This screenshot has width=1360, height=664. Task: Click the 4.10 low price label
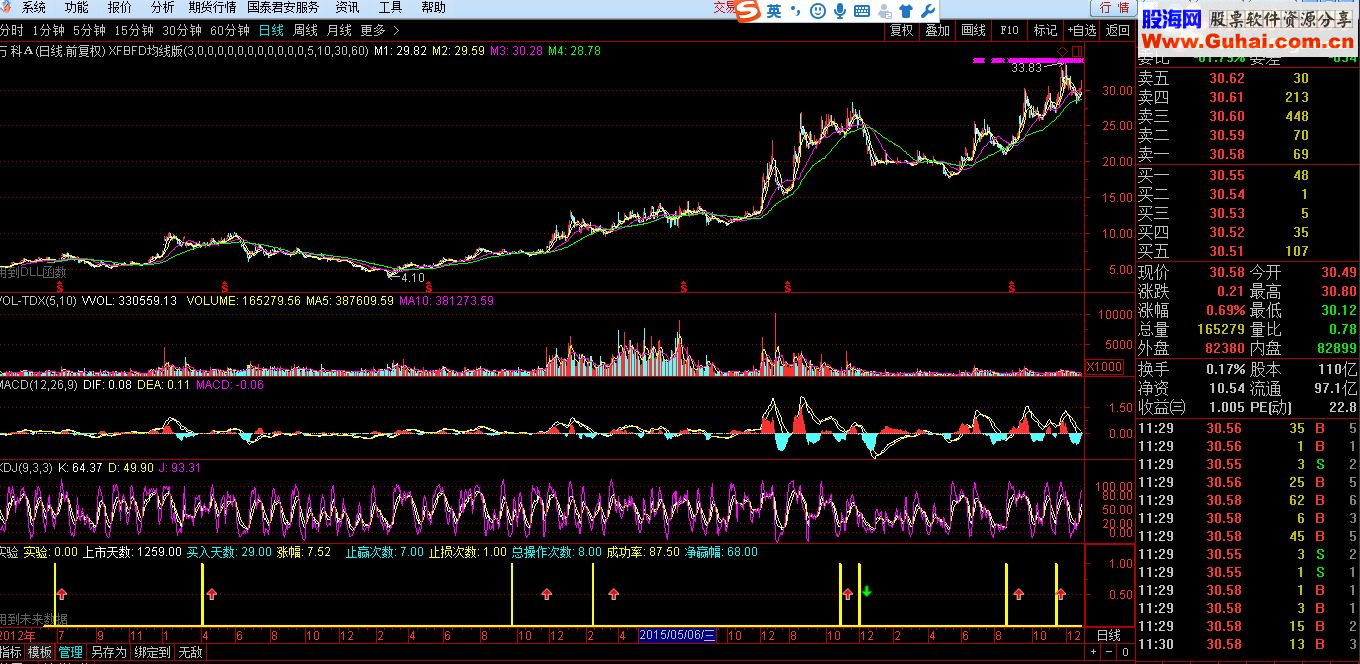(412, 277)
